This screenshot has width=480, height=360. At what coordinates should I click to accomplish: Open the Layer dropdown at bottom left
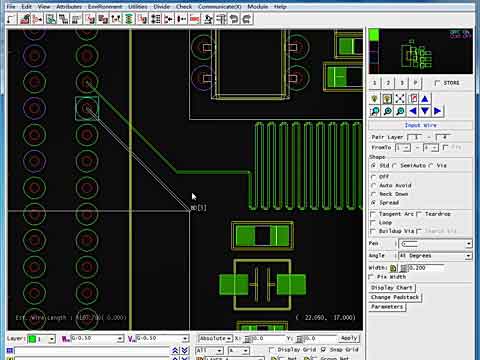point(51,339)
